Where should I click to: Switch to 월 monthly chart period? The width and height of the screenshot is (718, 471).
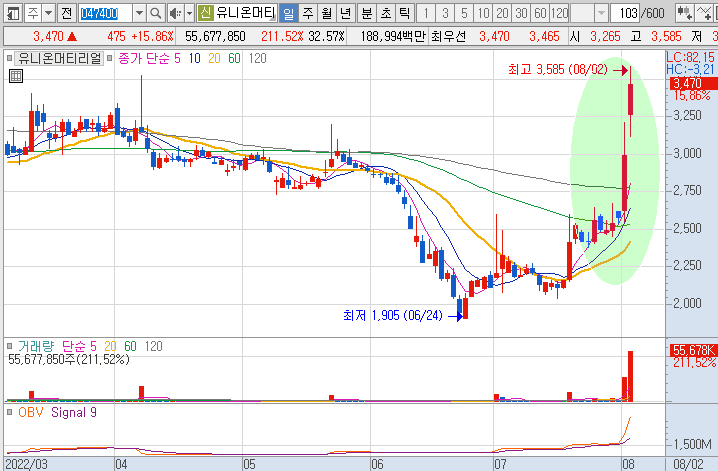(x=326, y=13)
